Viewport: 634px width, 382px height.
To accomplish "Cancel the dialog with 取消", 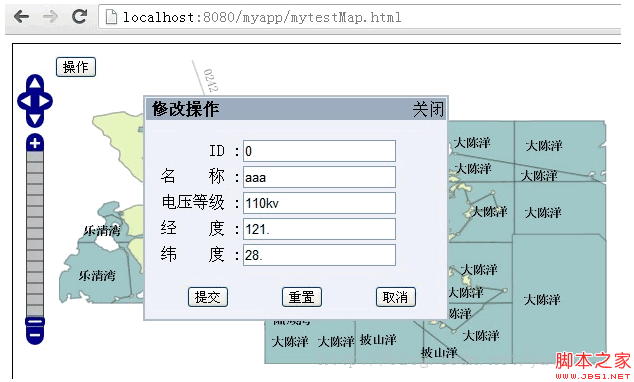I will [395, 297].
